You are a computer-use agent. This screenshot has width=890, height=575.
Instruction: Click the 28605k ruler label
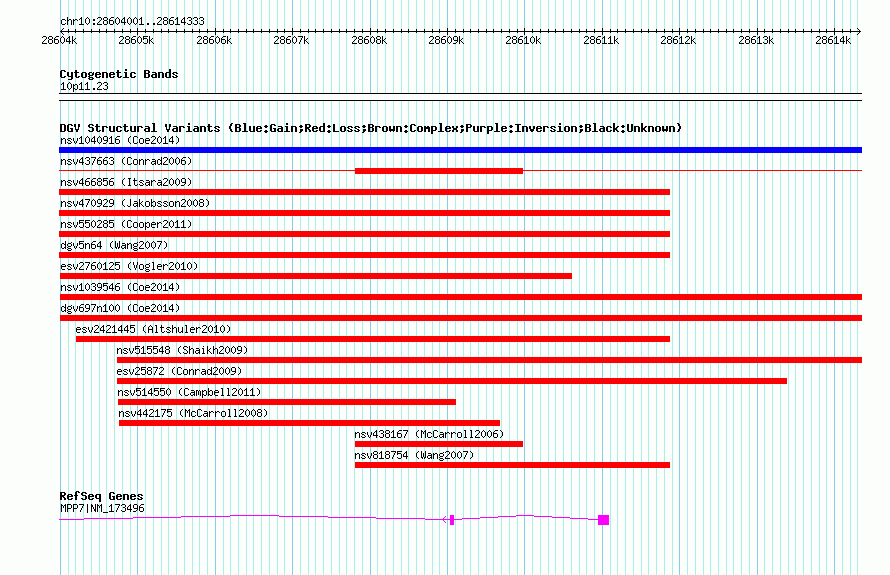136,40
